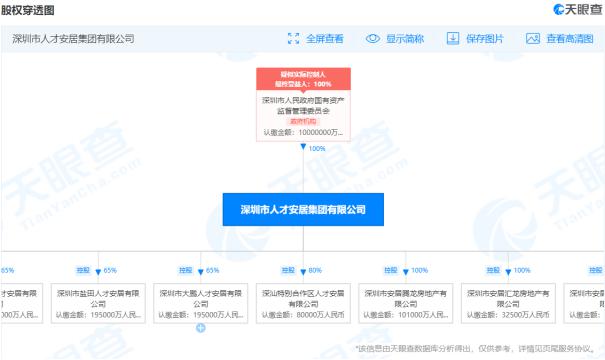Click 控股 tag above 深汕特别合作区 node
The width and height of the screenshot is (605, 360).
pos(288,270)
